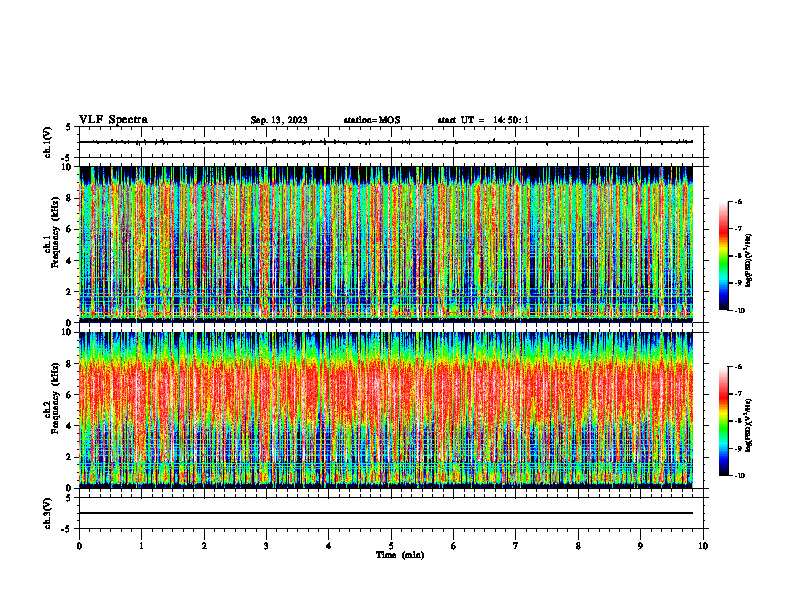Click the "VLF Spectra" plot title
Viewport: 792px width, 612px height.
pos(113,120)
